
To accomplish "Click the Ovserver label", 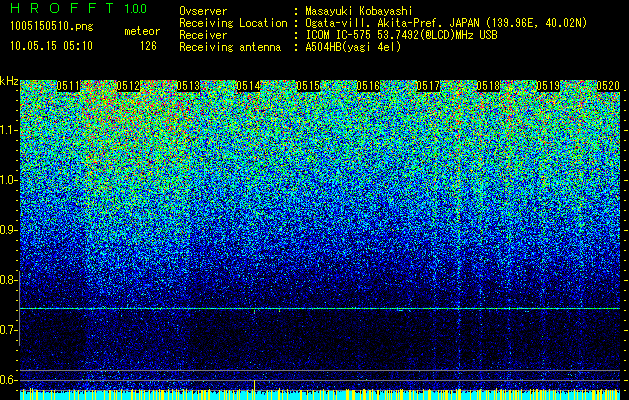I will coord(203,11).
